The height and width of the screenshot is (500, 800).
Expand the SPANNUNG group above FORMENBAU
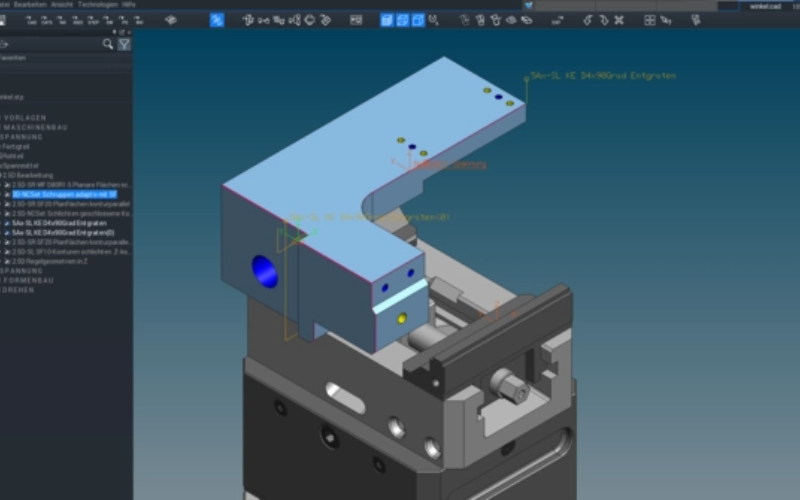(21, 271)
